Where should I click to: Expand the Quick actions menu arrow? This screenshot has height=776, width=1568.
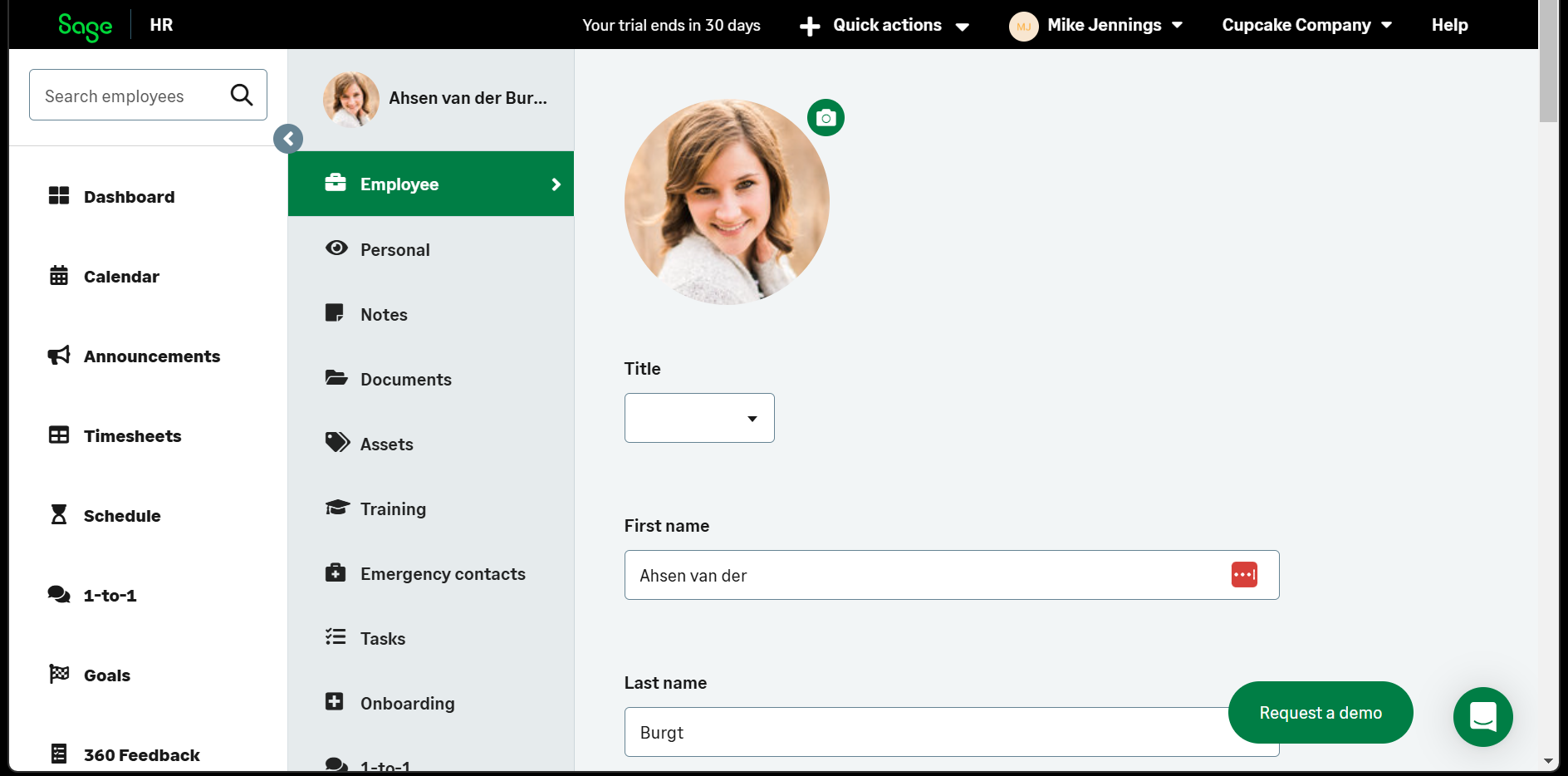click(x=963, y=27)
